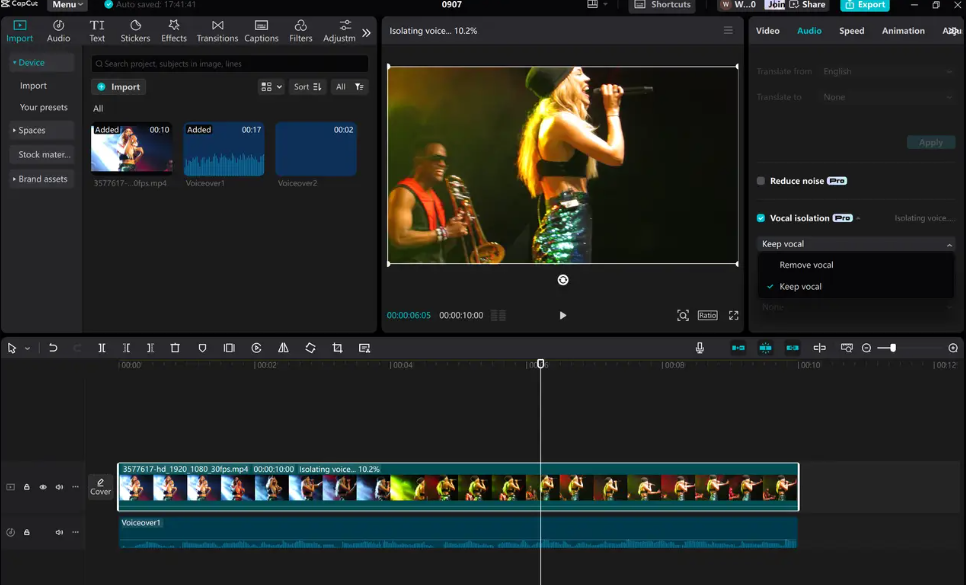Click the Delete icon in the timeline toolbar
The image size is (966, 585).
[176, 347]
